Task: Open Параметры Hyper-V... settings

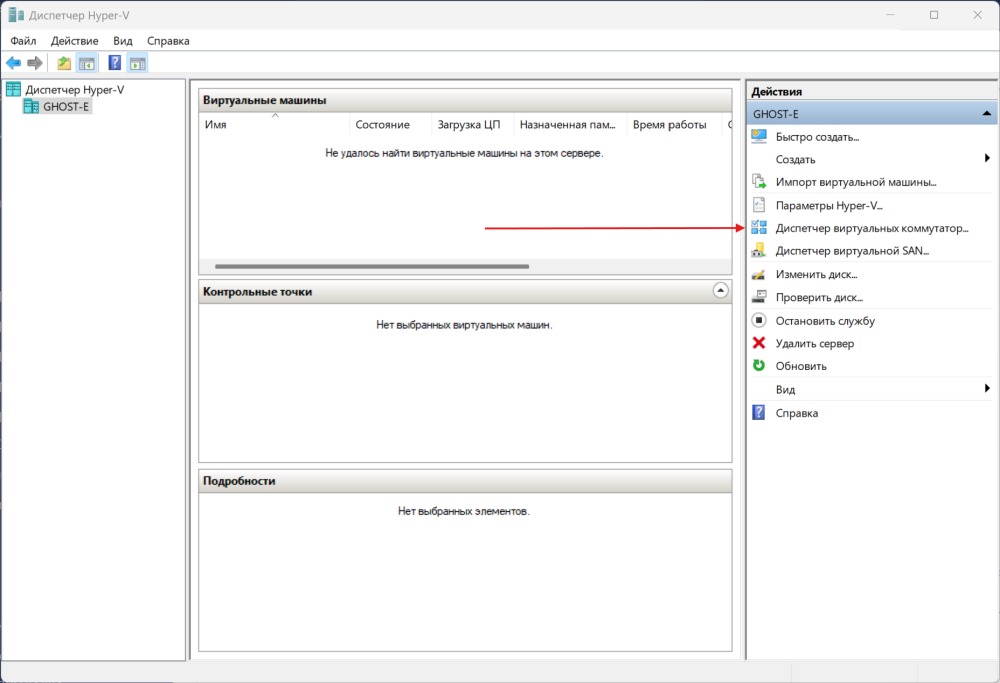Action: [829, 205]
